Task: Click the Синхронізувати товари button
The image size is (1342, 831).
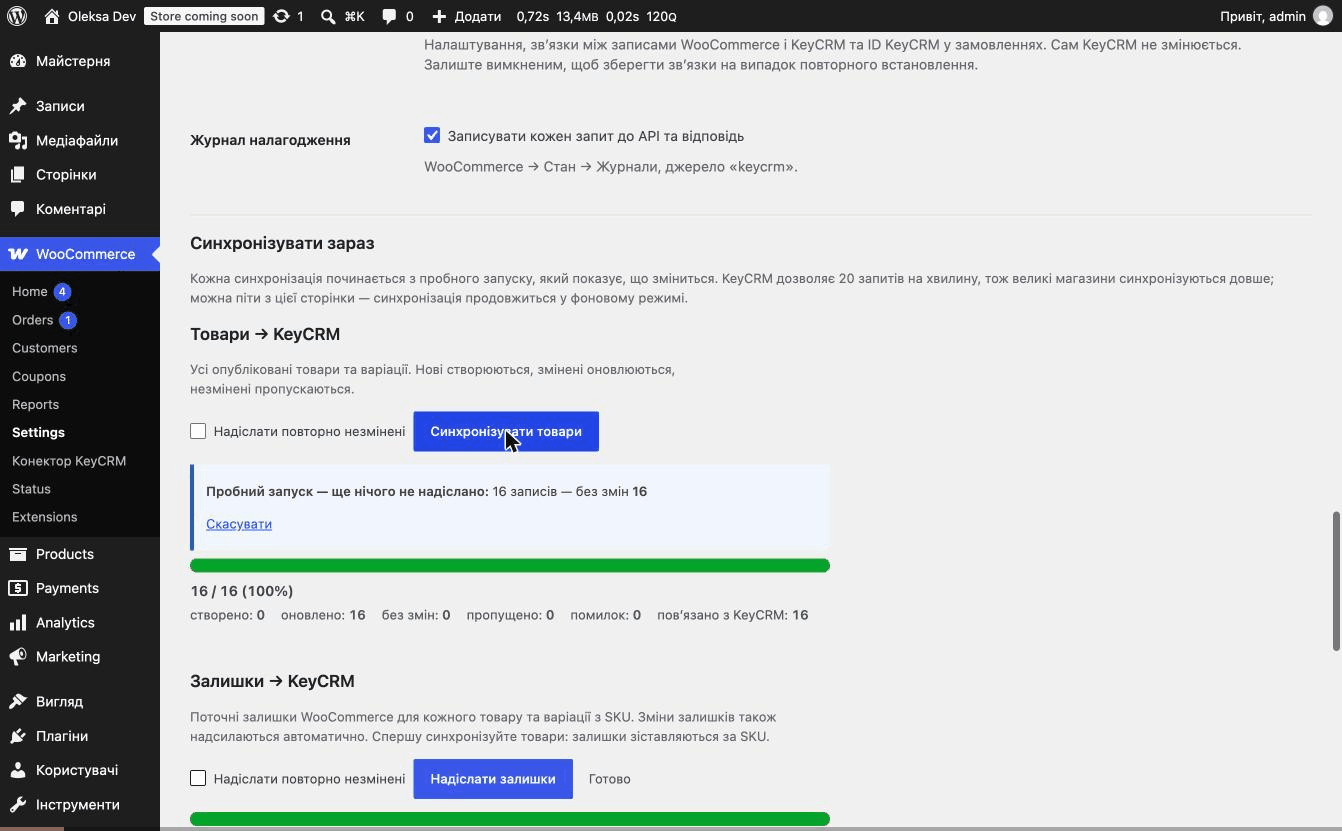Action: [x=506, y=432]
